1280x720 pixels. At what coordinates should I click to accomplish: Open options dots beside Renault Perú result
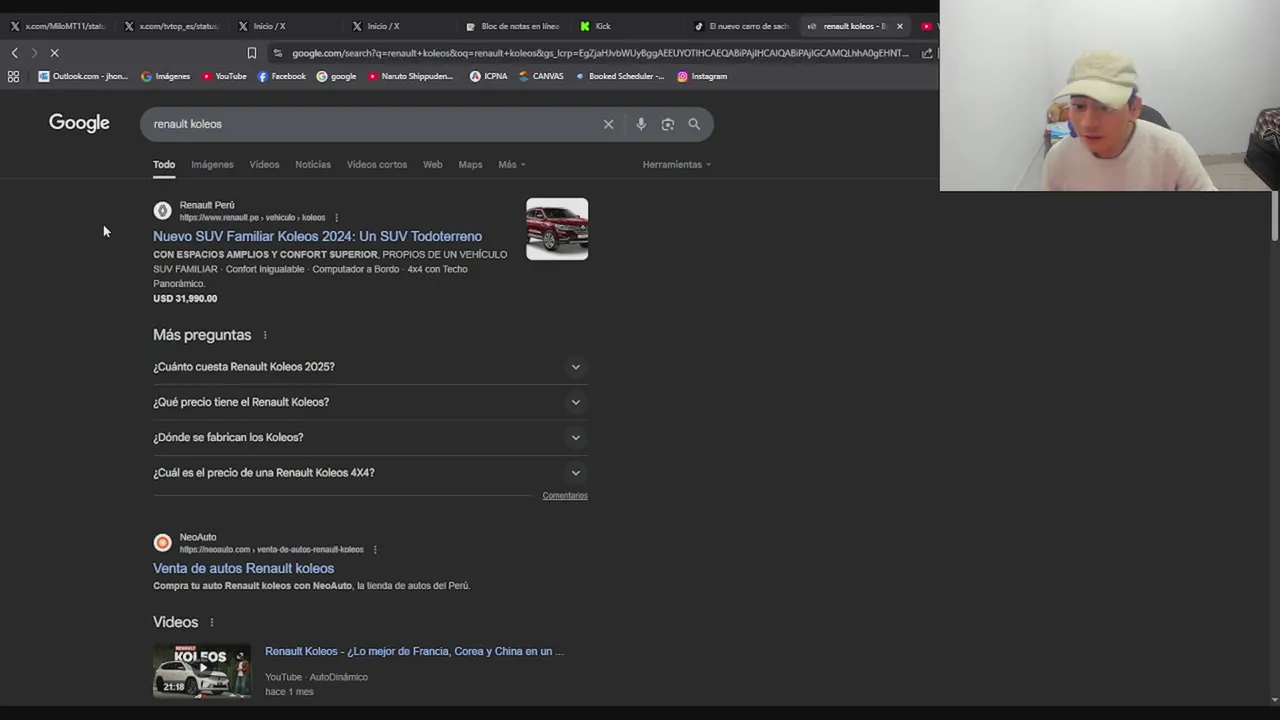(336, 218)
